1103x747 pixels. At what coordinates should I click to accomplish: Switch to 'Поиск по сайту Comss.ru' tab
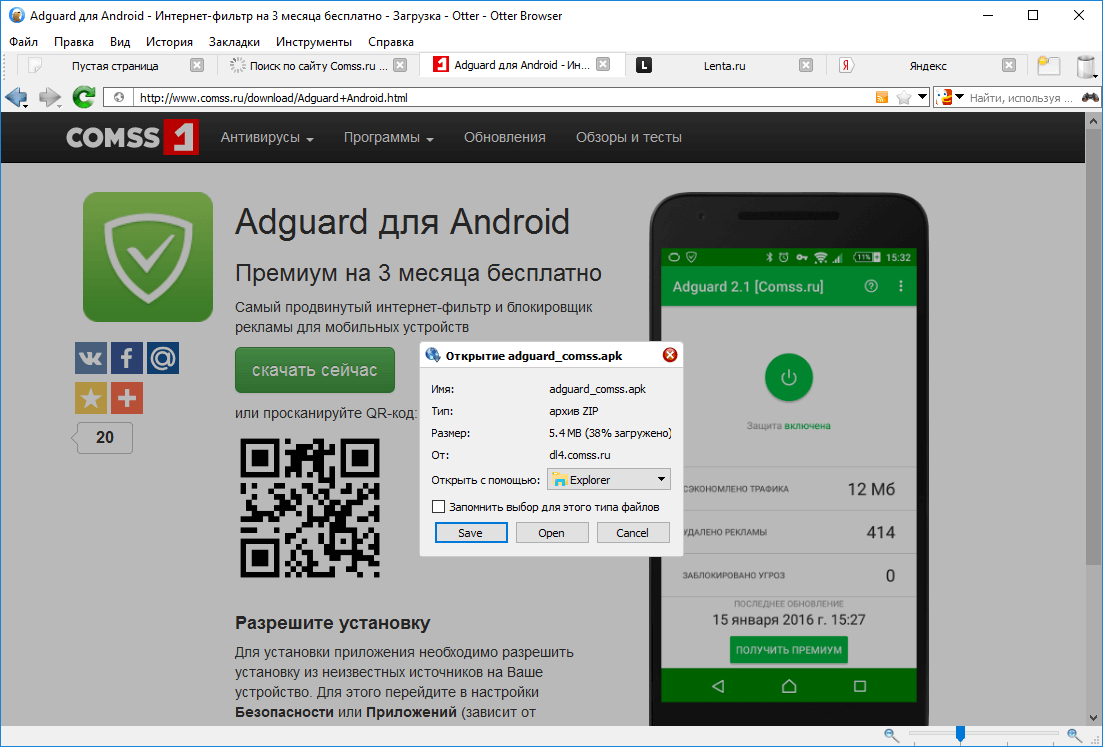click(319, 65)
